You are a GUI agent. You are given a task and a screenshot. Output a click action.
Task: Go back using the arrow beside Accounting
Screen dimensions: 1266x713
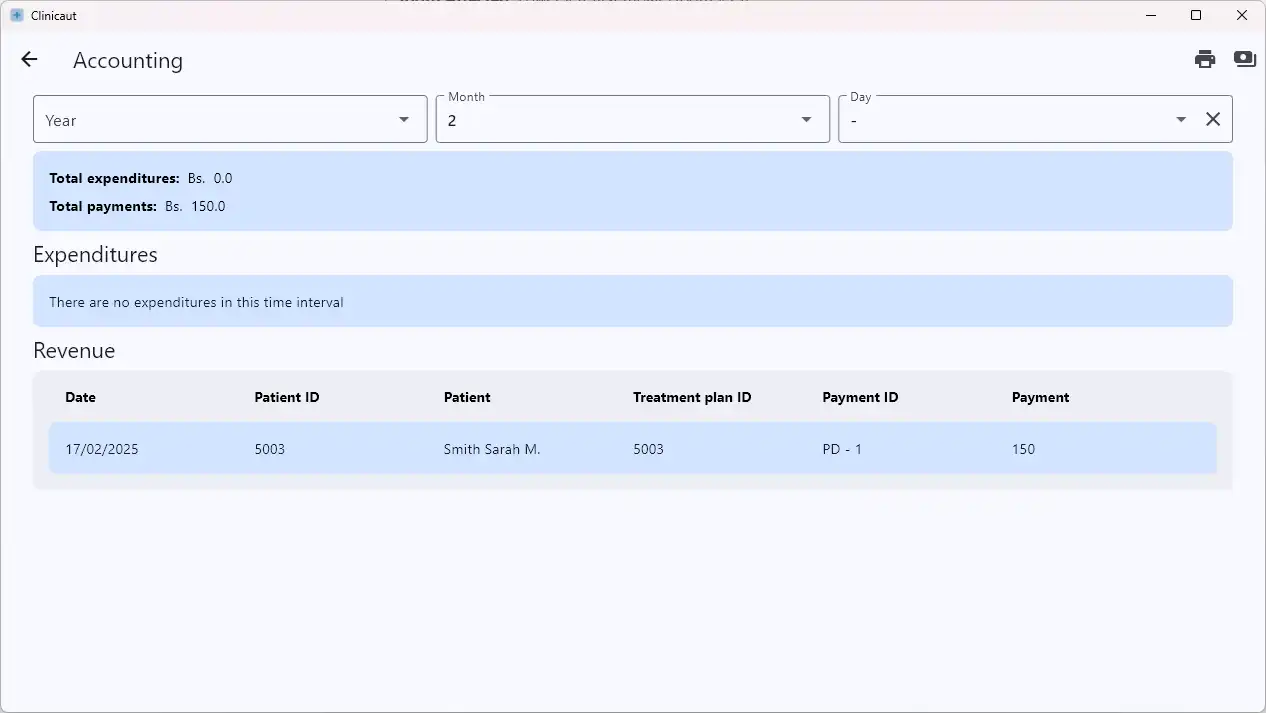click(29, 60)
